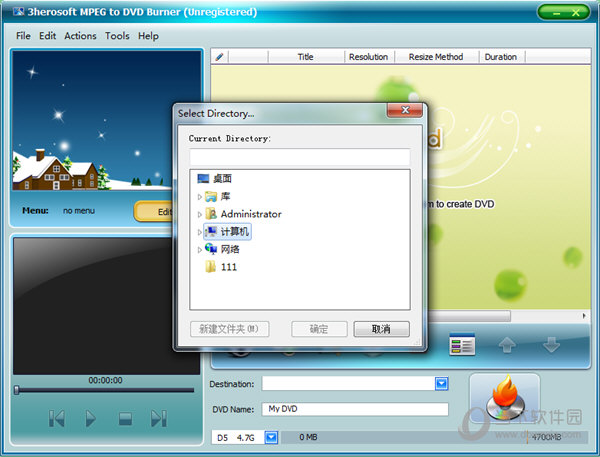Viewport: 600px width, 457px height.
Task: Expand the 计算机 computer node
Action: click(199, 232)
